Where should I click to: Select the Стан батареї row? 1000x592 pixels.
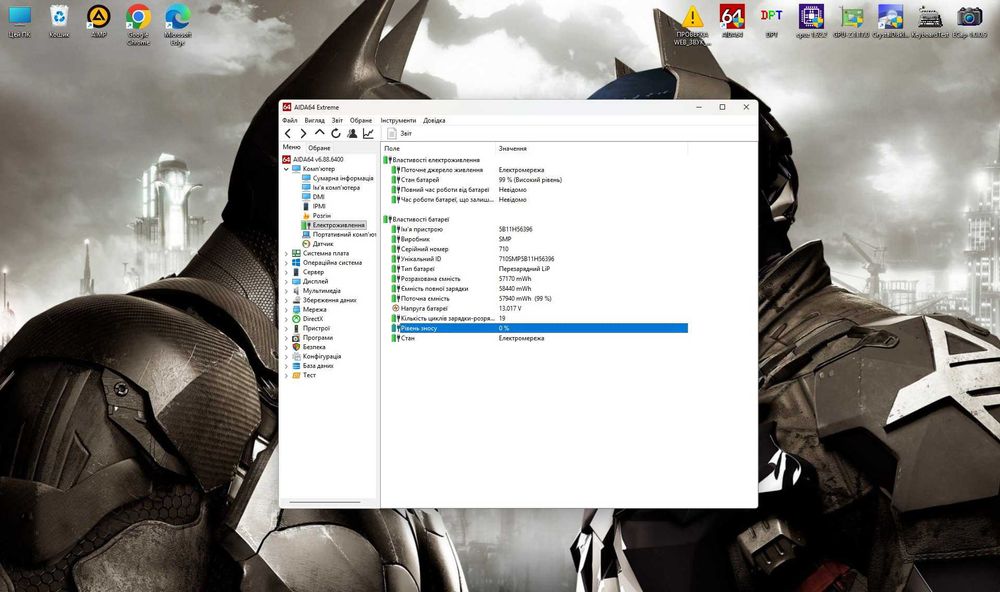point(540,180)
